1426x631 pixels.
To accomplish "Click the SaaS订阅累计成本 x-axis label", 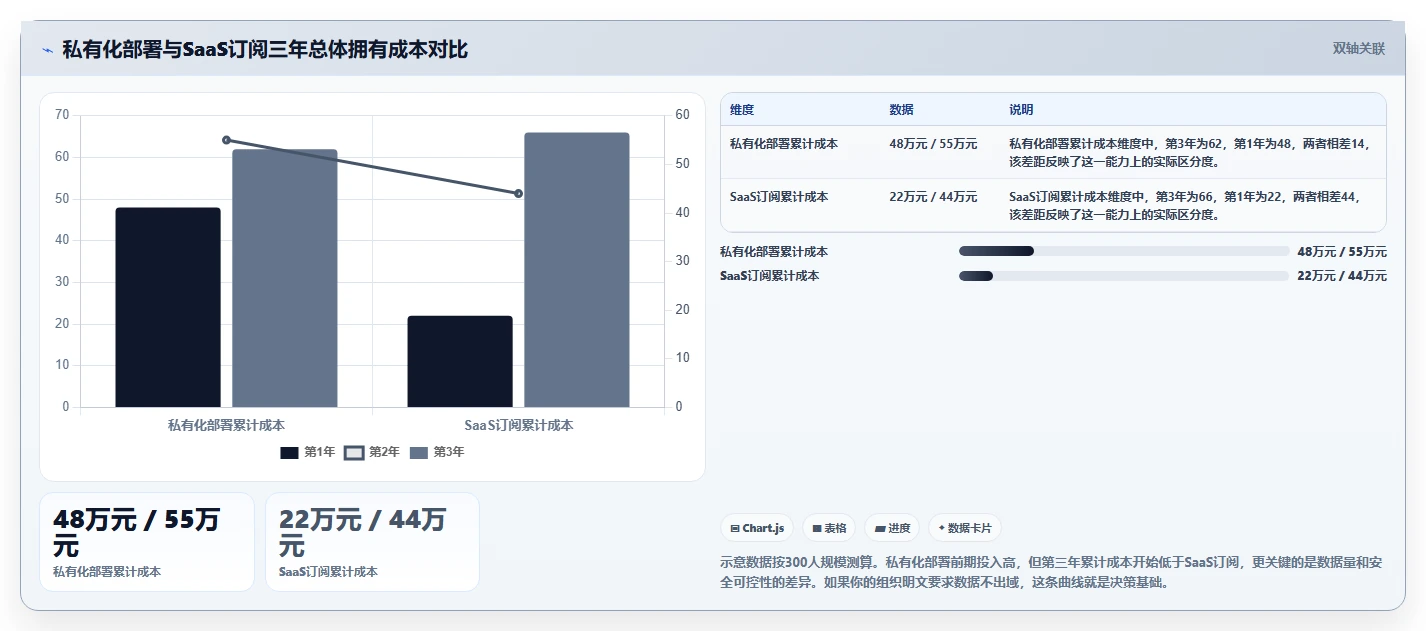I will tap(518, 425).
